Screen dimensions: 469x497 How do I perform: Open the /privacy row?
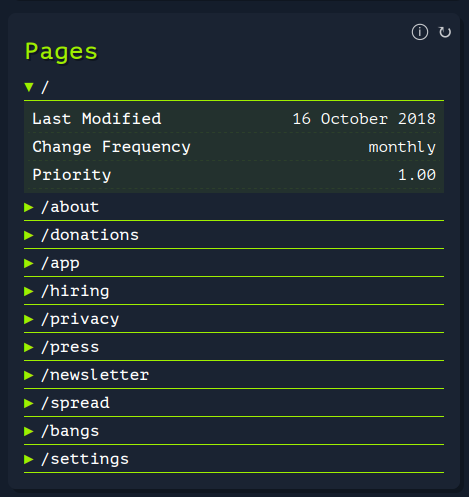(x=234, y=319)
